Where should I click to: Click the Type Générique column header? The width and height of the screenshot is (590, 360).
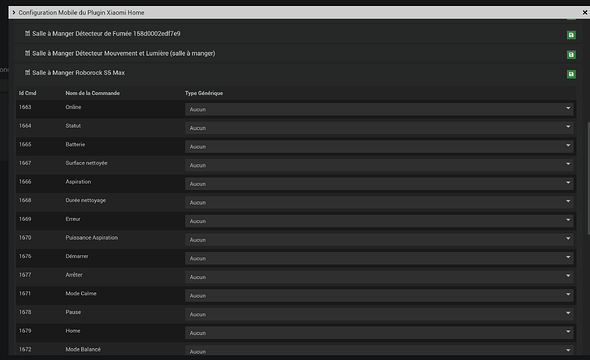click(204, 93)
